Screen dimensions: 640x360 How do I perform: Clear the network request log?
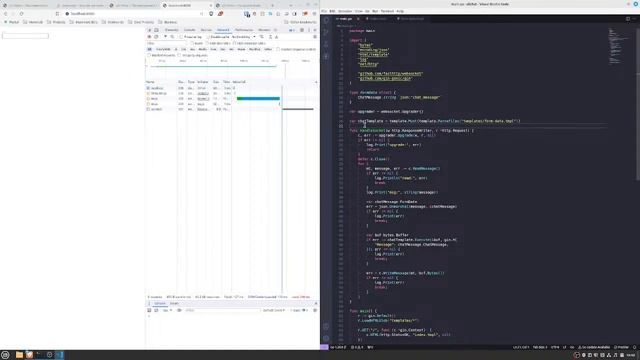coord(156,37)
